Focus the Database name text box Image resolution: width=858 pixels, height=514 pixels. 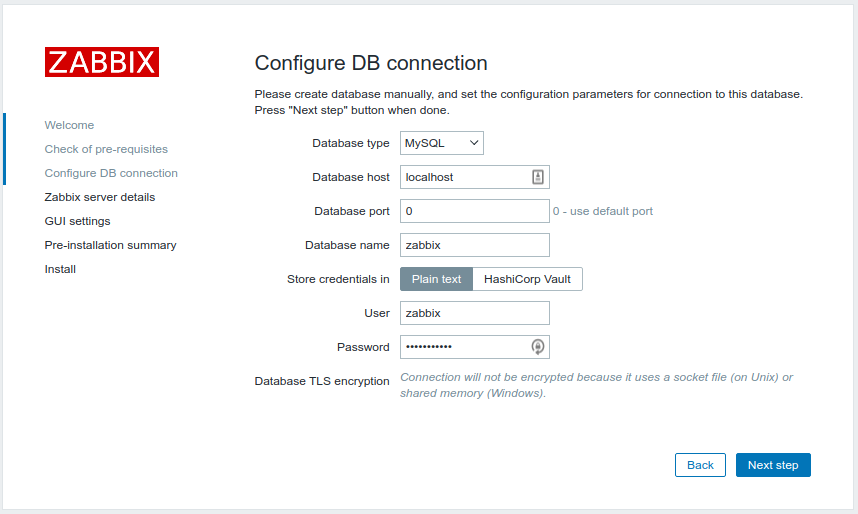(x=474, y=245)
